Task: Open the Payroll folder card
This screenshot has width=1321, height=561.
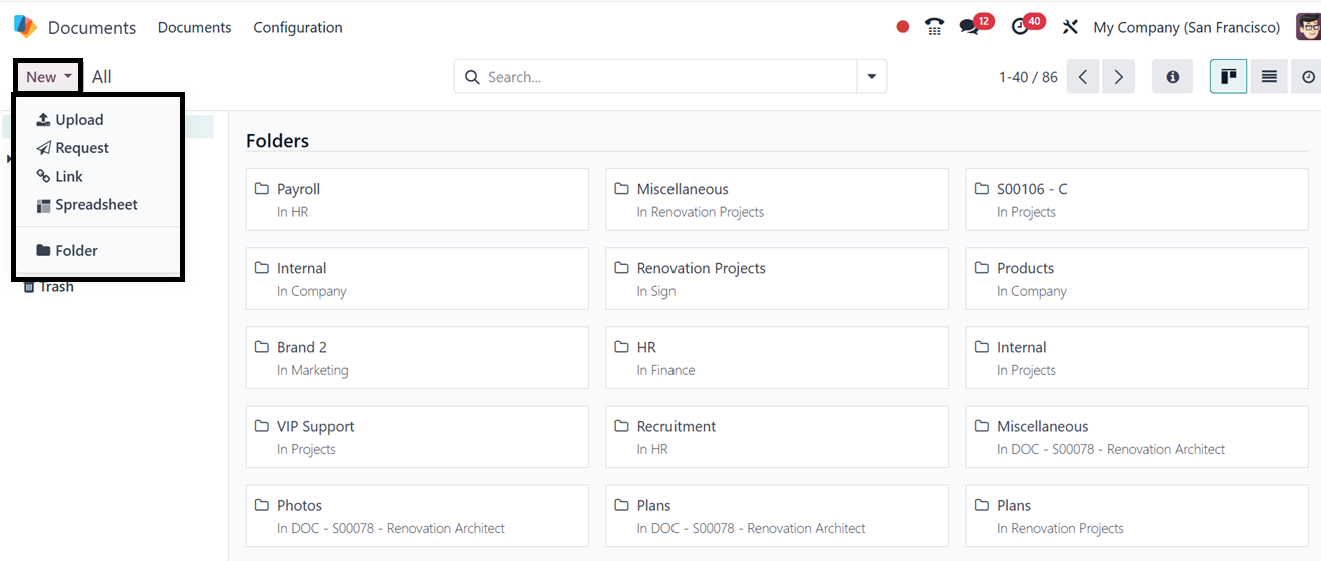Action: coord(416,199)
